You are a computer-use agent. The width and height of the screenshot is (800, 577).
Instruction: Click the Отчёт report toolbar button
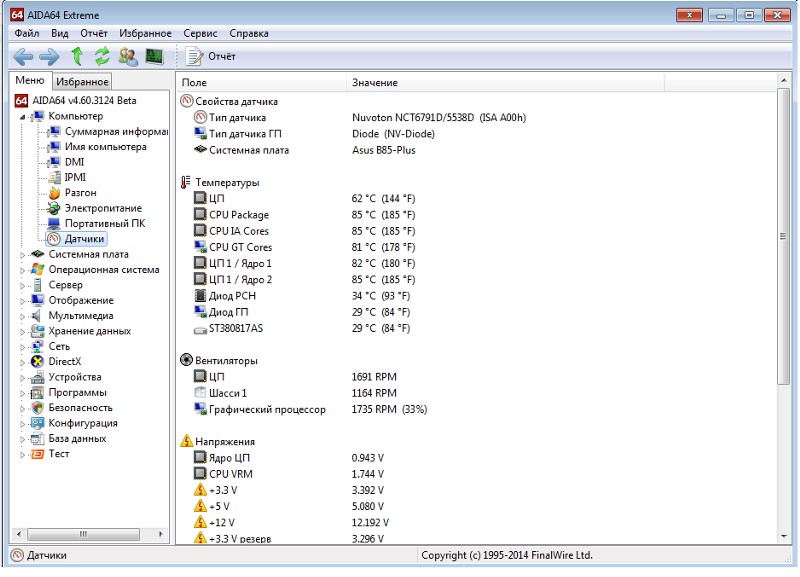point(211,56)
